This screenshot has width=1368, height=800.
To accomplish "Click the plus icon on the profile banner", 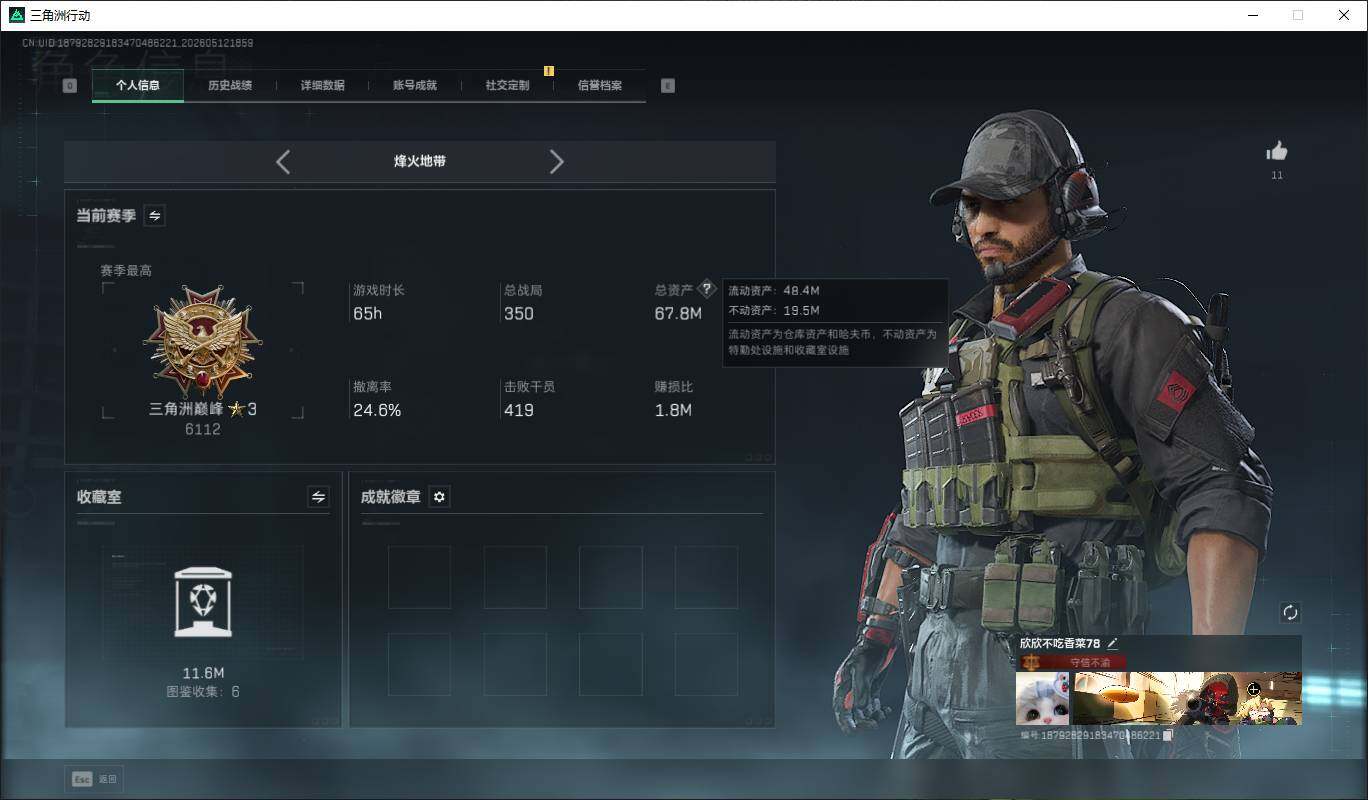I will tap(1254, 689).
